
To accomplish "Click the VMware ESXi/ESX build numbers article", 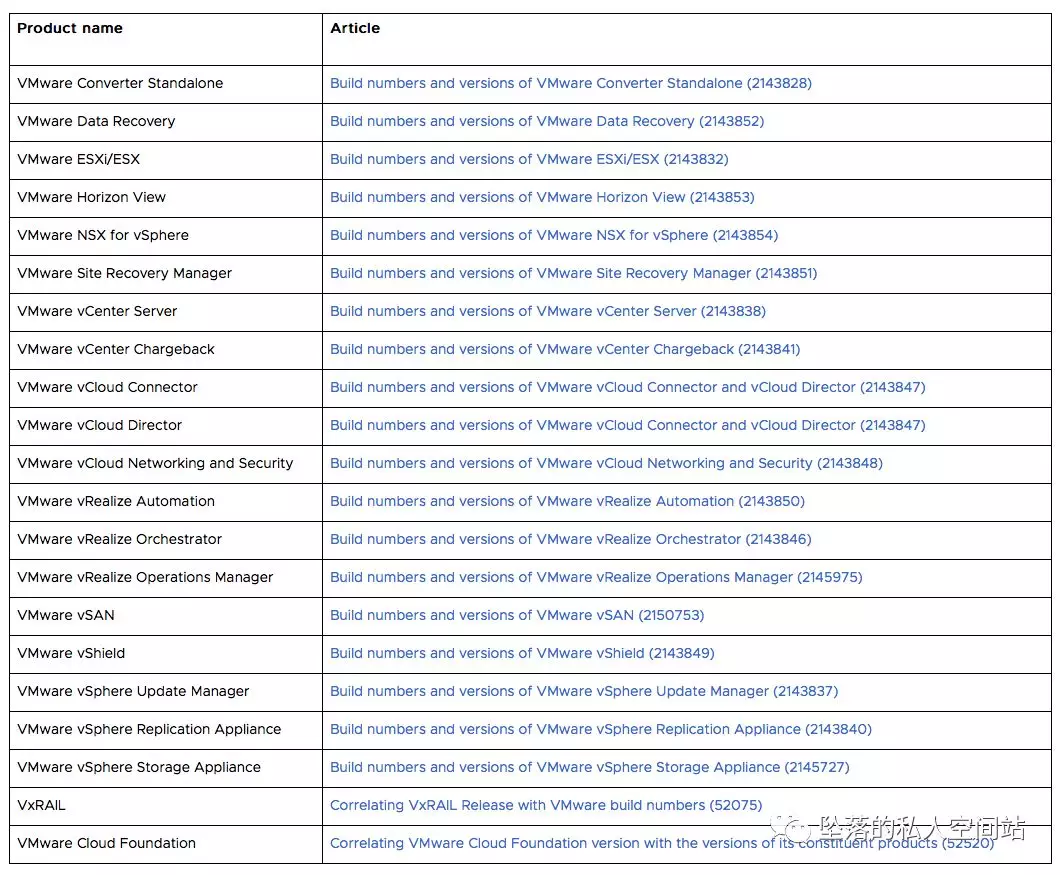I will tap(529, 159).
